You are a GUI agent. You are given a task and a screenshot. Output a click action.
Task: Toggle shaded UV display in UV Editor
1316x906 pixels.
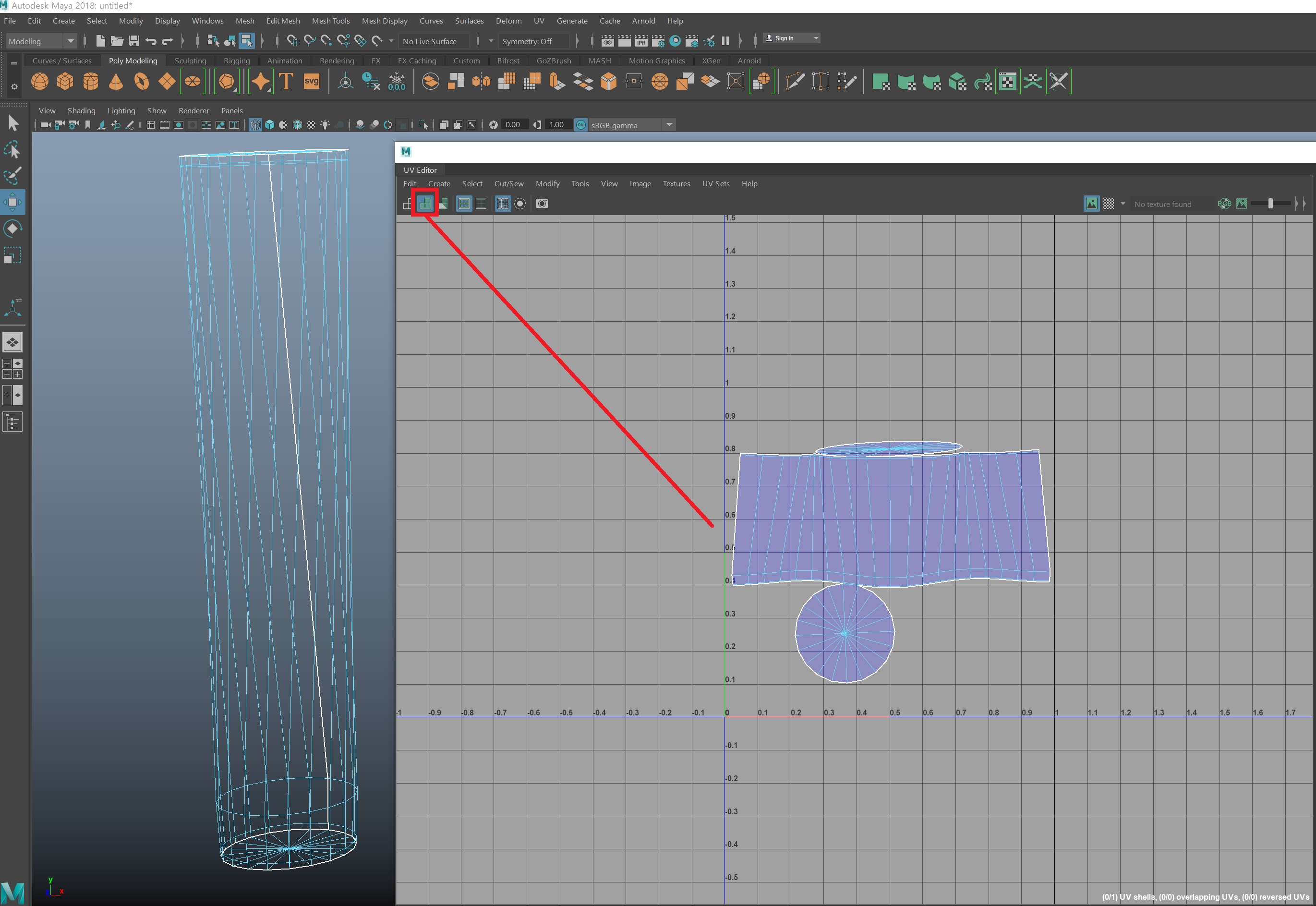point(425,204)
